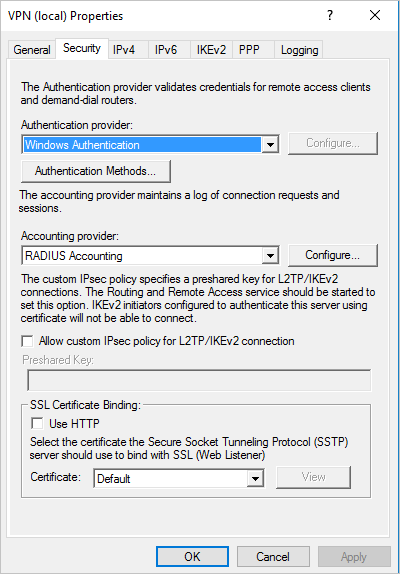Click the View certificate button
This screenshot has width=400, height=574.
click(314, 477)
